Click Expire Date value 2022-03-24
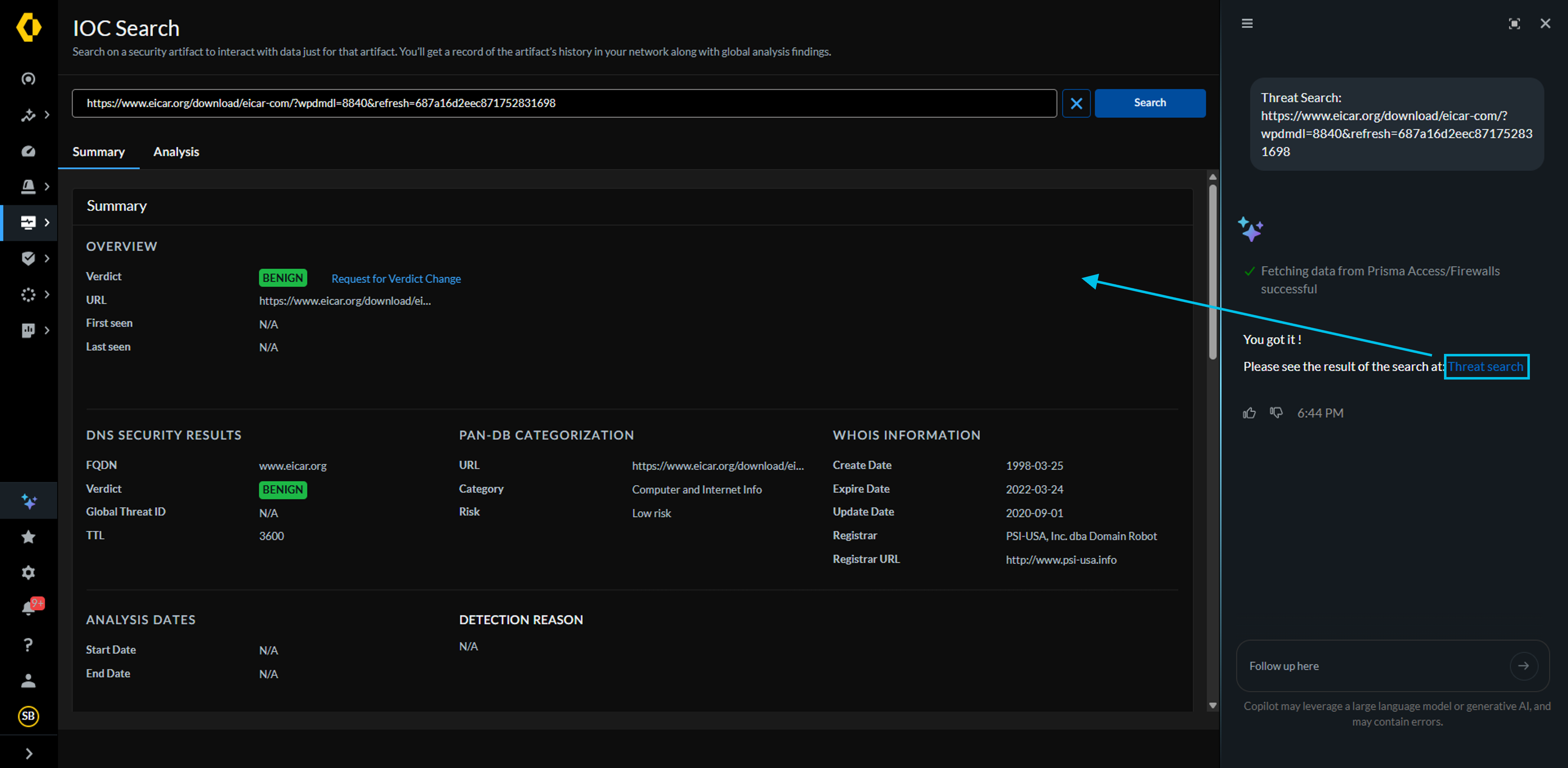Viewport: 1568px width, 768px height. click(1034, 490)
